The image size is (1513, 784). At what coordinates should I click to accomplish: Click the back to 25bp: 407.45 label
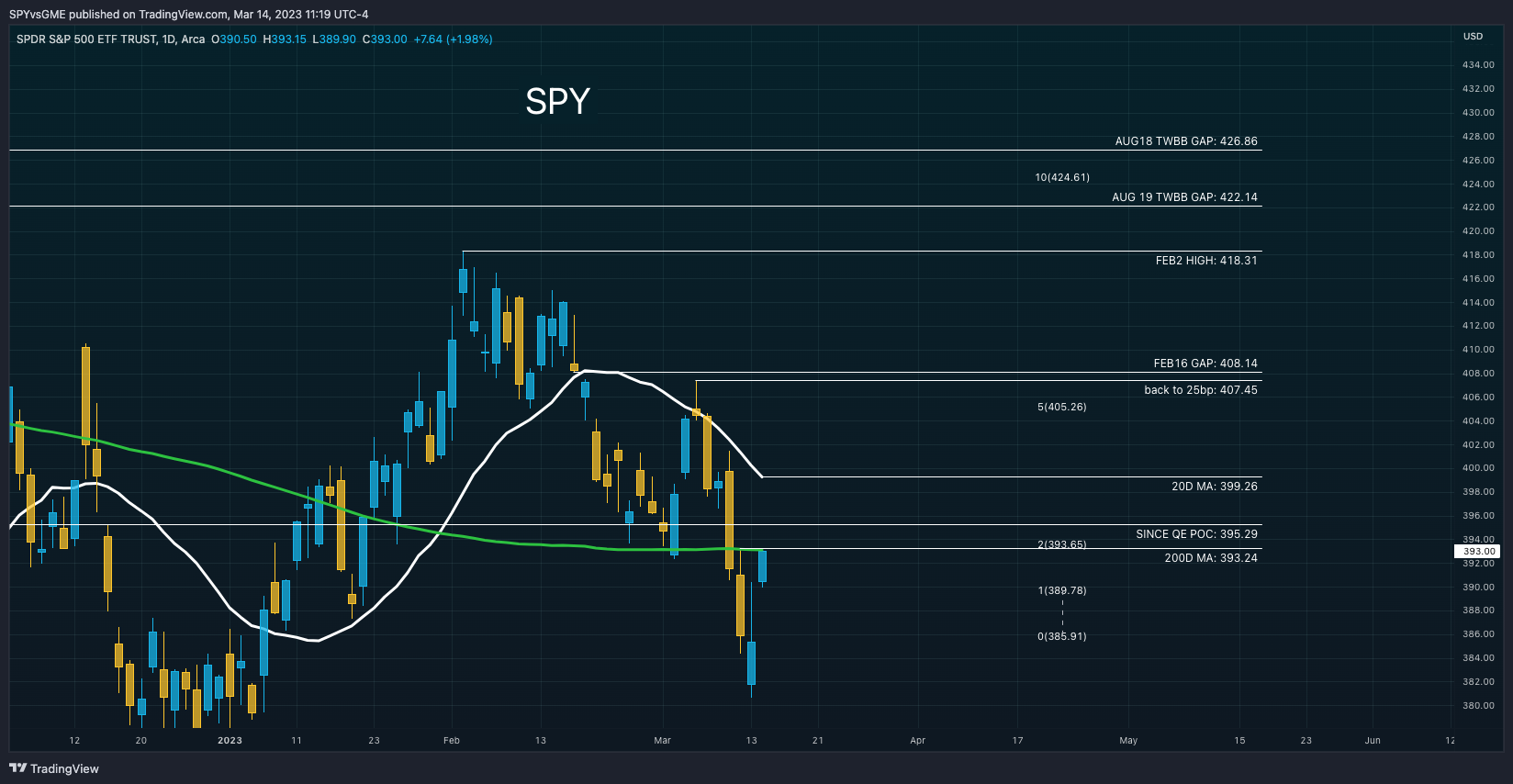[x=1201, y=390]
